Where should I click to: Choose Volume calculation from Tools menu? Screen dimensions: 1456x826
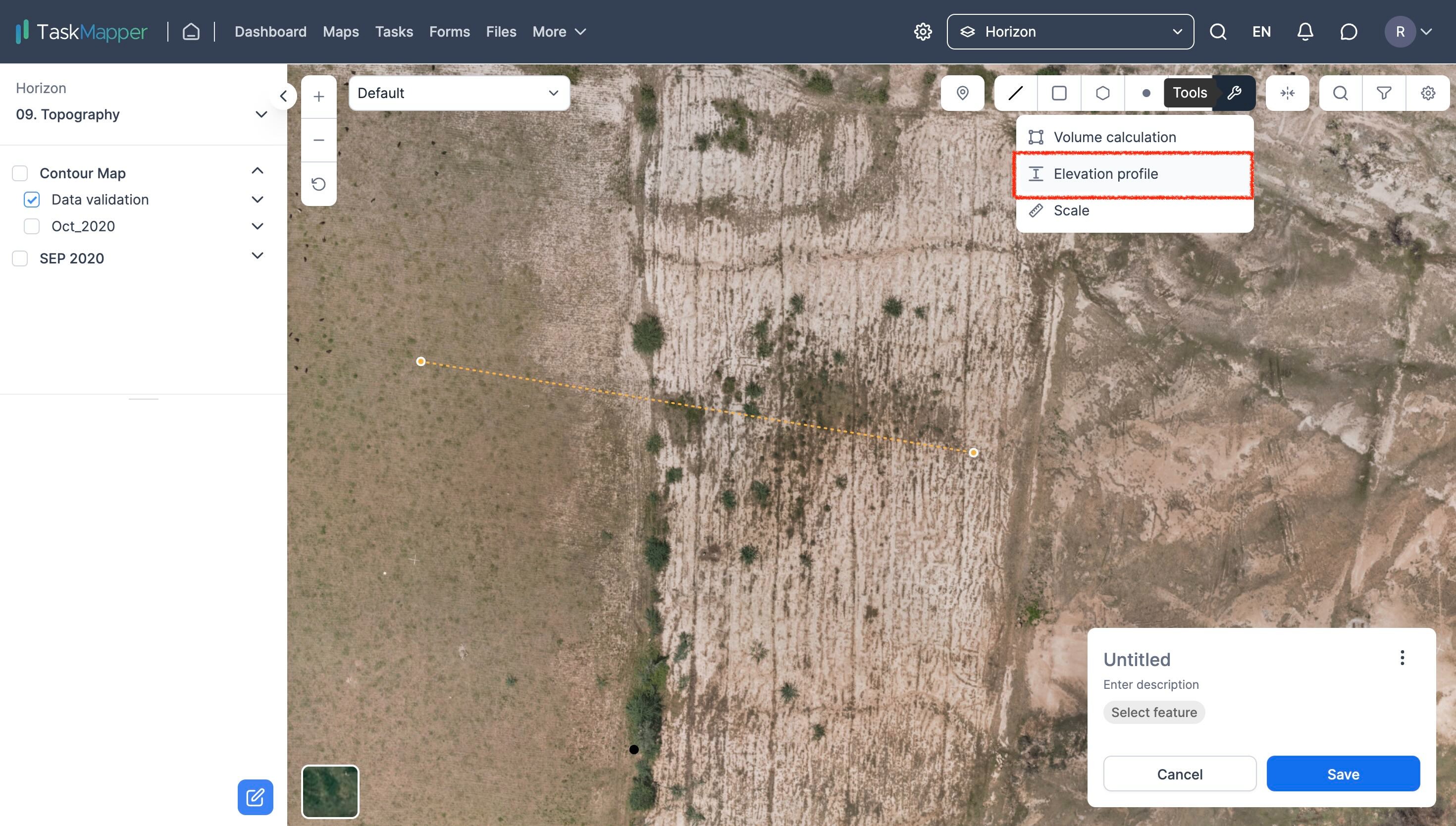[1135, 137]
